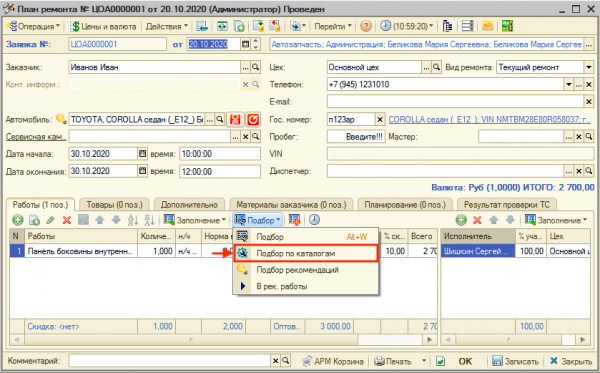Click the Сервисная кам. link label
The width and height of the screenshot is (600, 373).
tap(36, 137)
